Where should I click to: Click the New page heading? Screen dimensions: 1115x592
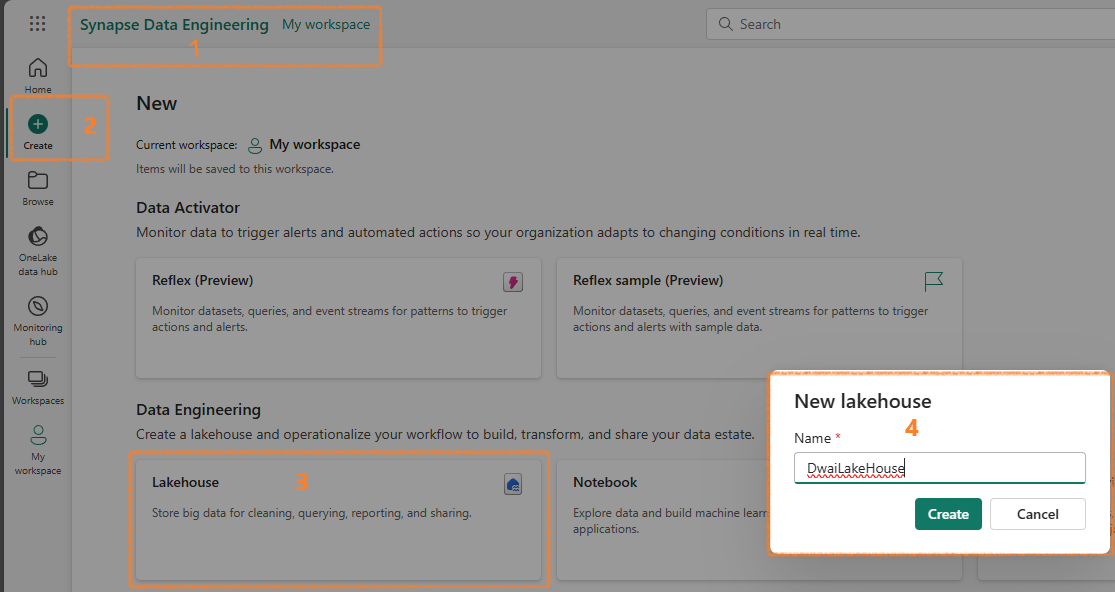[x=156, y=104]
